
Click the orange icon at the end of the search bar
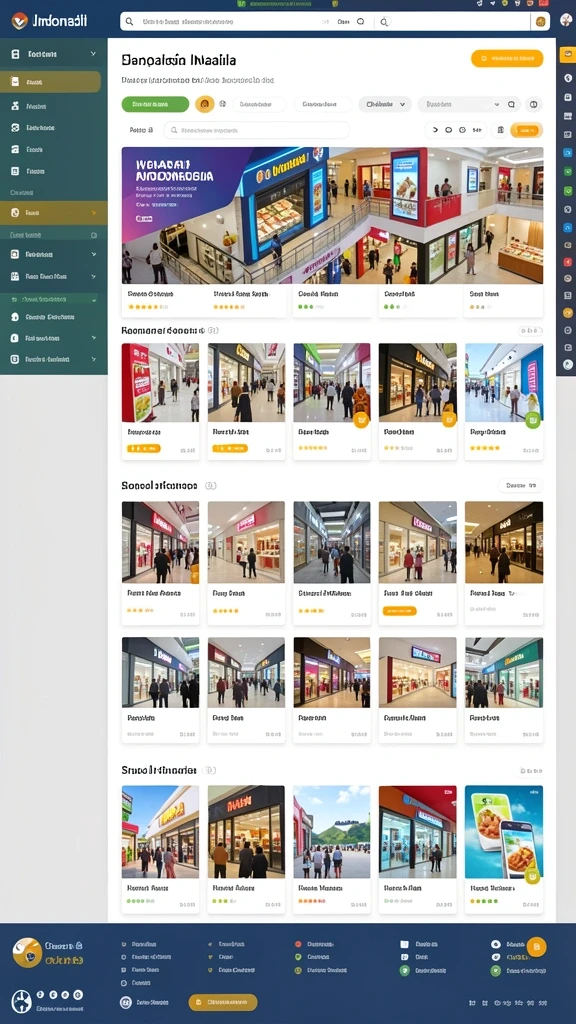point(540,22)
